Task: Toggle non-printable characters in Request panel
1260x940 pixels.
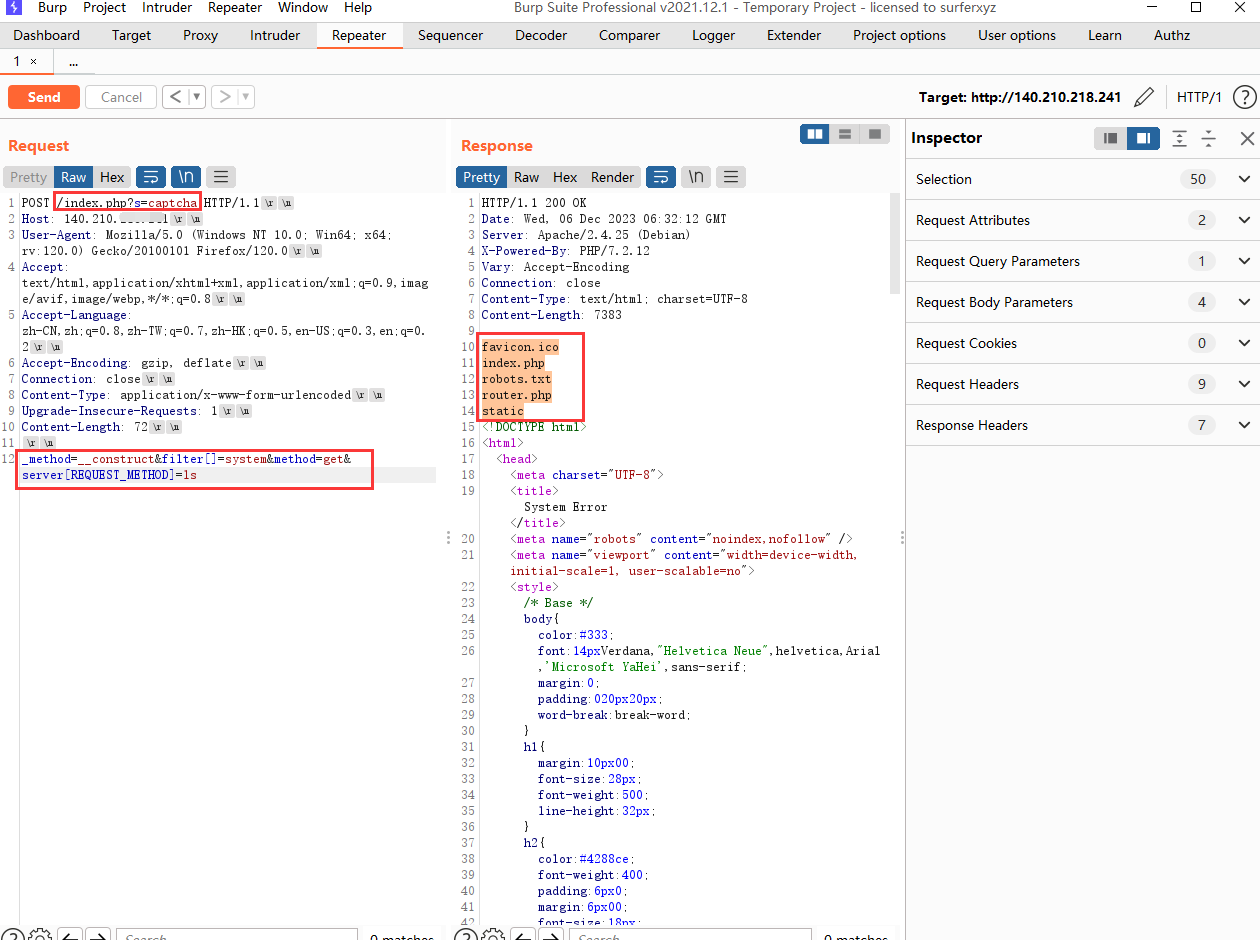Action: click(x=186, y=177)
